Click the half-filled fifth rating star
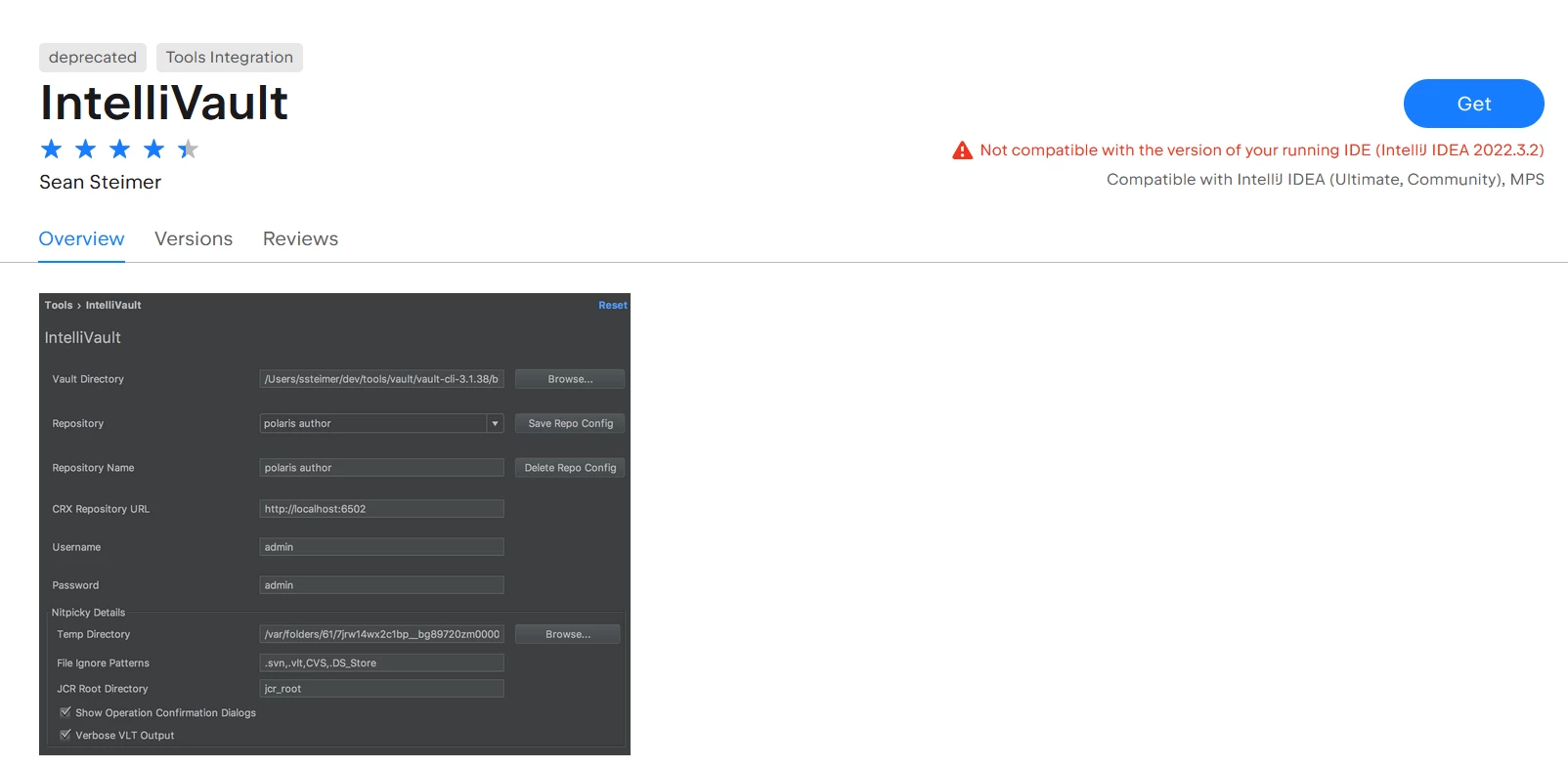 pos(188,149)
